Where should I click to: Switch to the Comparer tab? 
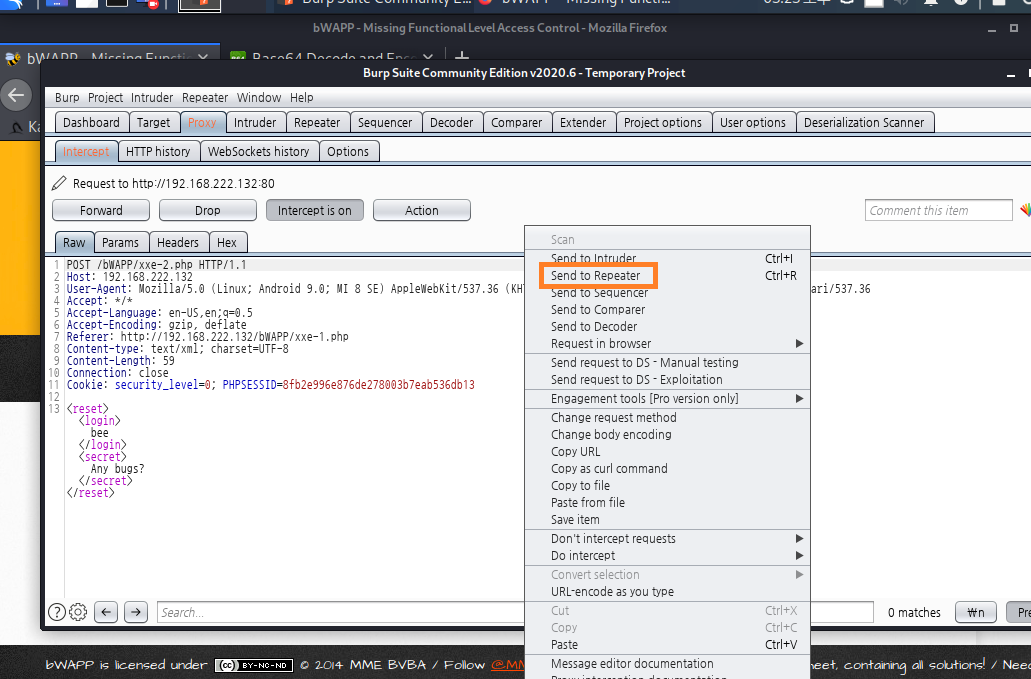(517, 122)
